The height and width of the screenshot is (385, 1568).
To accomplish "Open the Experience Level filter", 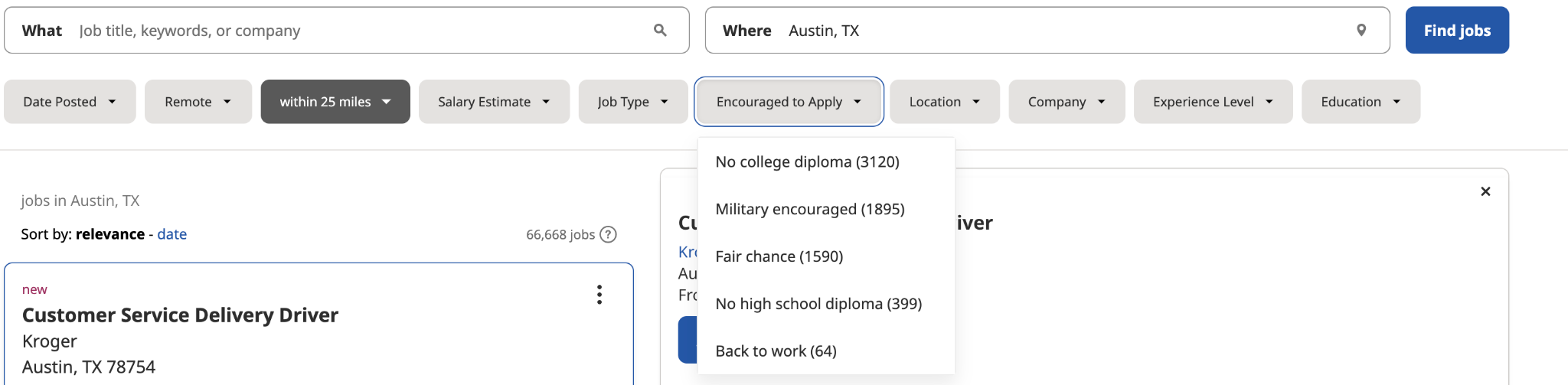I will 1213,102.
